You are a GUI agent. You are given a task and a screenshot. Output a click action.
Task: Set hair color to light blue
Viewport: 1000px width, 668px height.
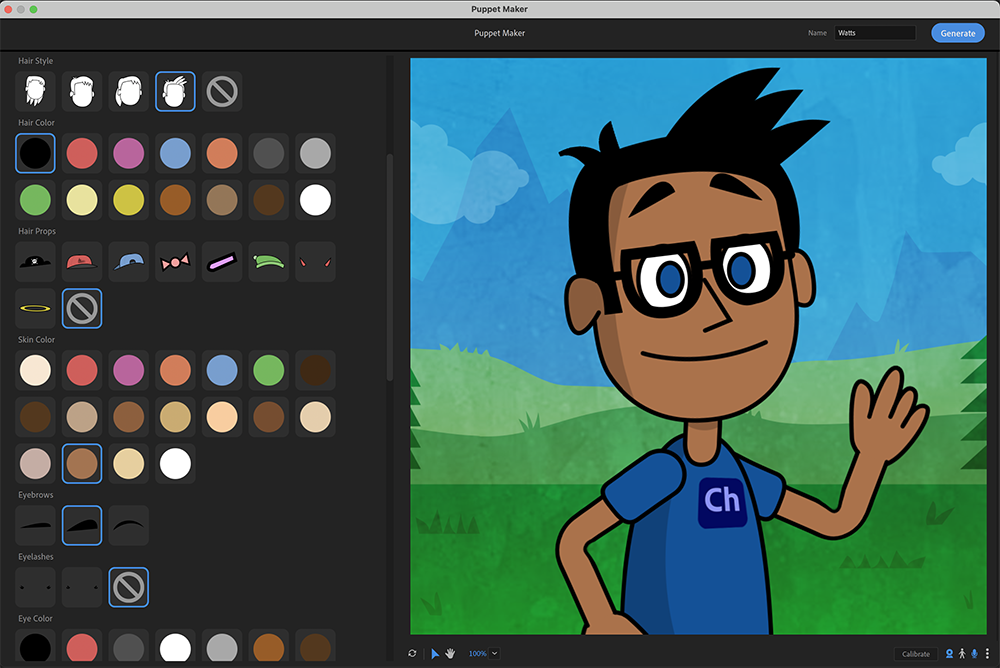click(175, 153)
